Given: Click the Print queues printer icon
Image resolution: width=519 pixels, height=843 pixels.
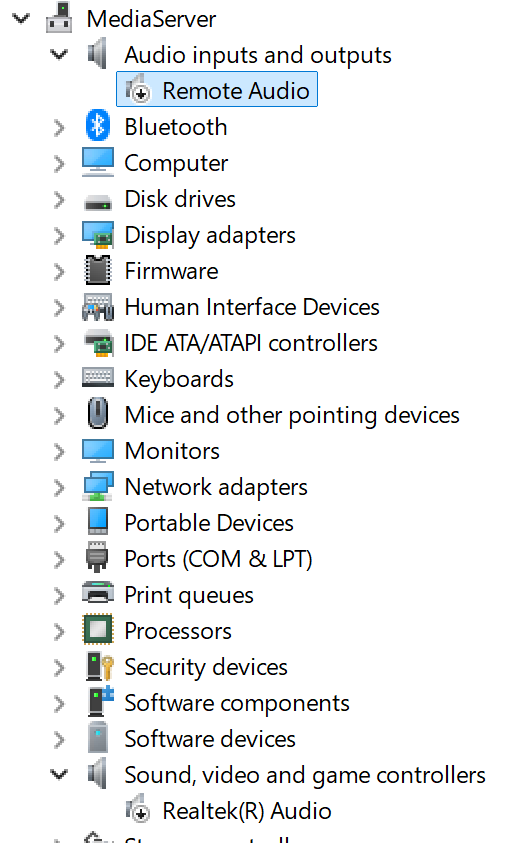Looking at the screenshot, I should pyautogui.click(x=98, y=594).
